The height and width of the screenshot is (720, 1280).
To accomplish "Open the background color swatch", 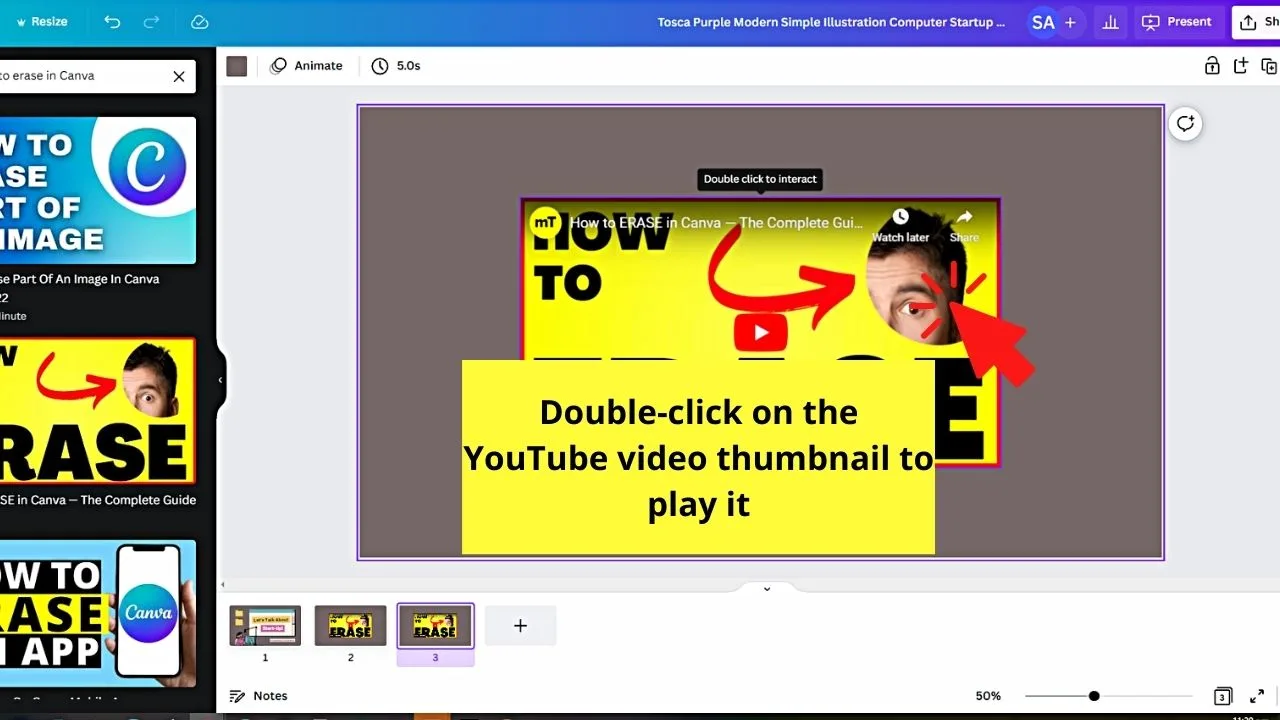I will (x=237, y=66).
